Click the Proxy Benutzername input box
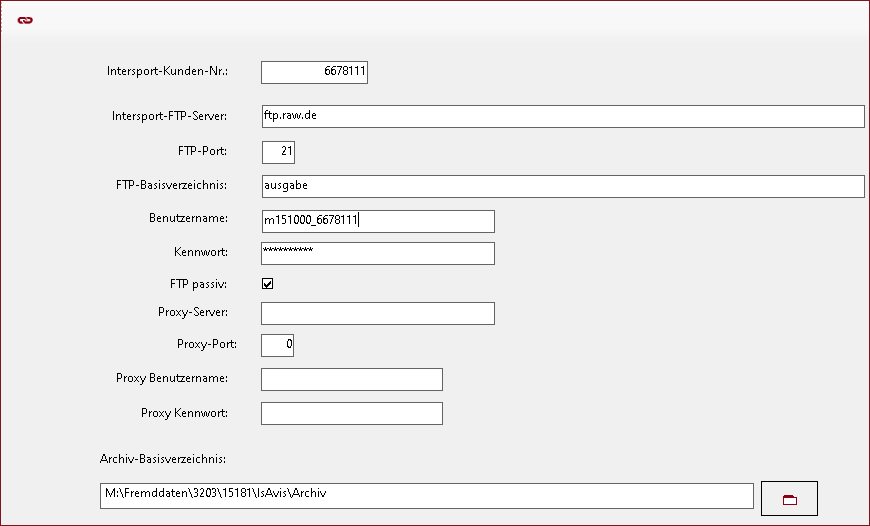Screen dimensions: 870x526 (x=351, y=379)
